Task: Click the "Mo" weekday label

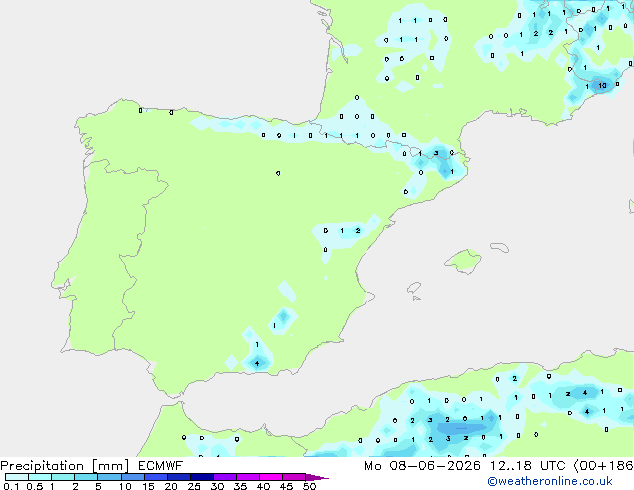Action: 372,466
